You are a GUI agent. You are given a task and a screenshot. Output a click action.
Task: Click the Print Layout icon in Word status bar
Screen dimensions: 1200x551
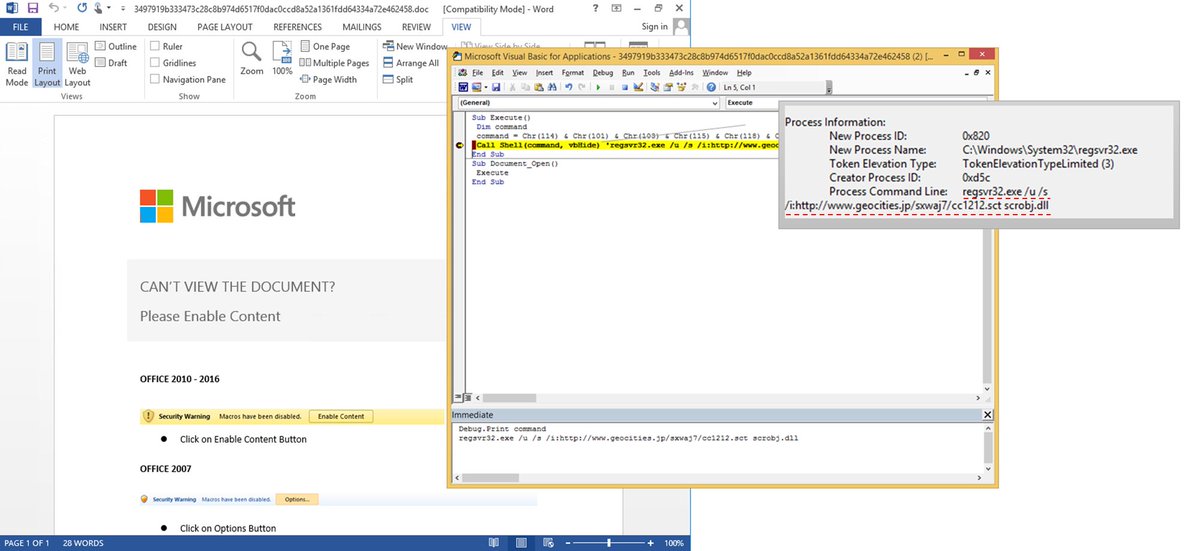[520, 543]
